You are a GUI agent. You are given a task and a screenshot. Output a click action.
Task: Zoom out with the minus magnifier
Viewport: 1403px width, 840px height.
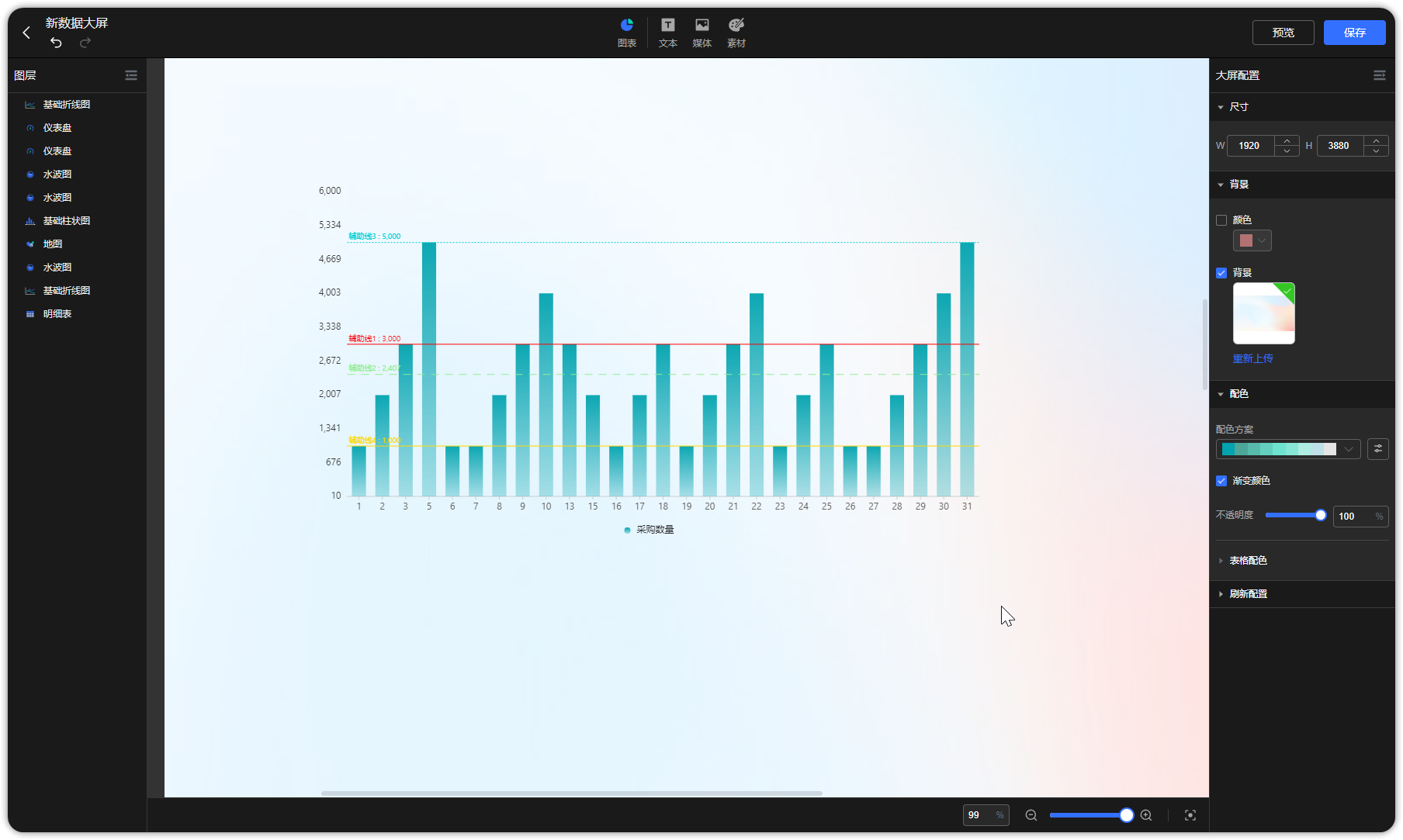click(1031, 815)
